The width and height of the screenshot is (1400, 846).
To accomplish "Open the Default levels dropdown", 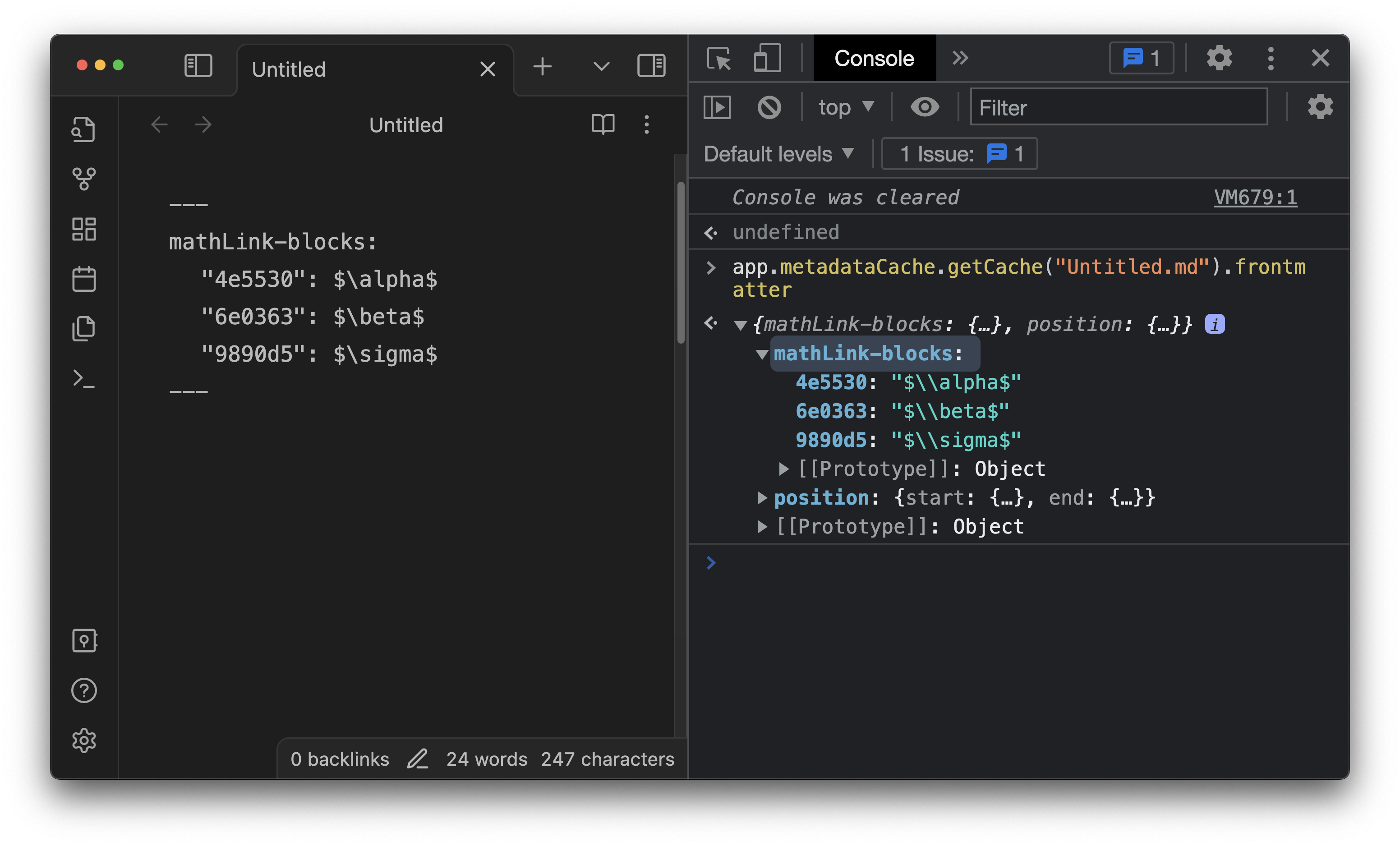I will 778,153.
